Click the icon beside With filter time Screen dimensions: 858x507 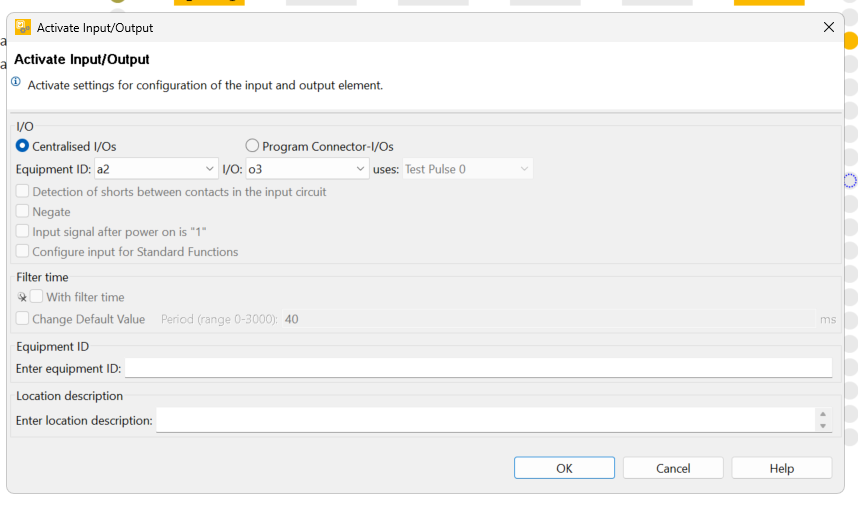pyautogui.click(x=22, y=297)
